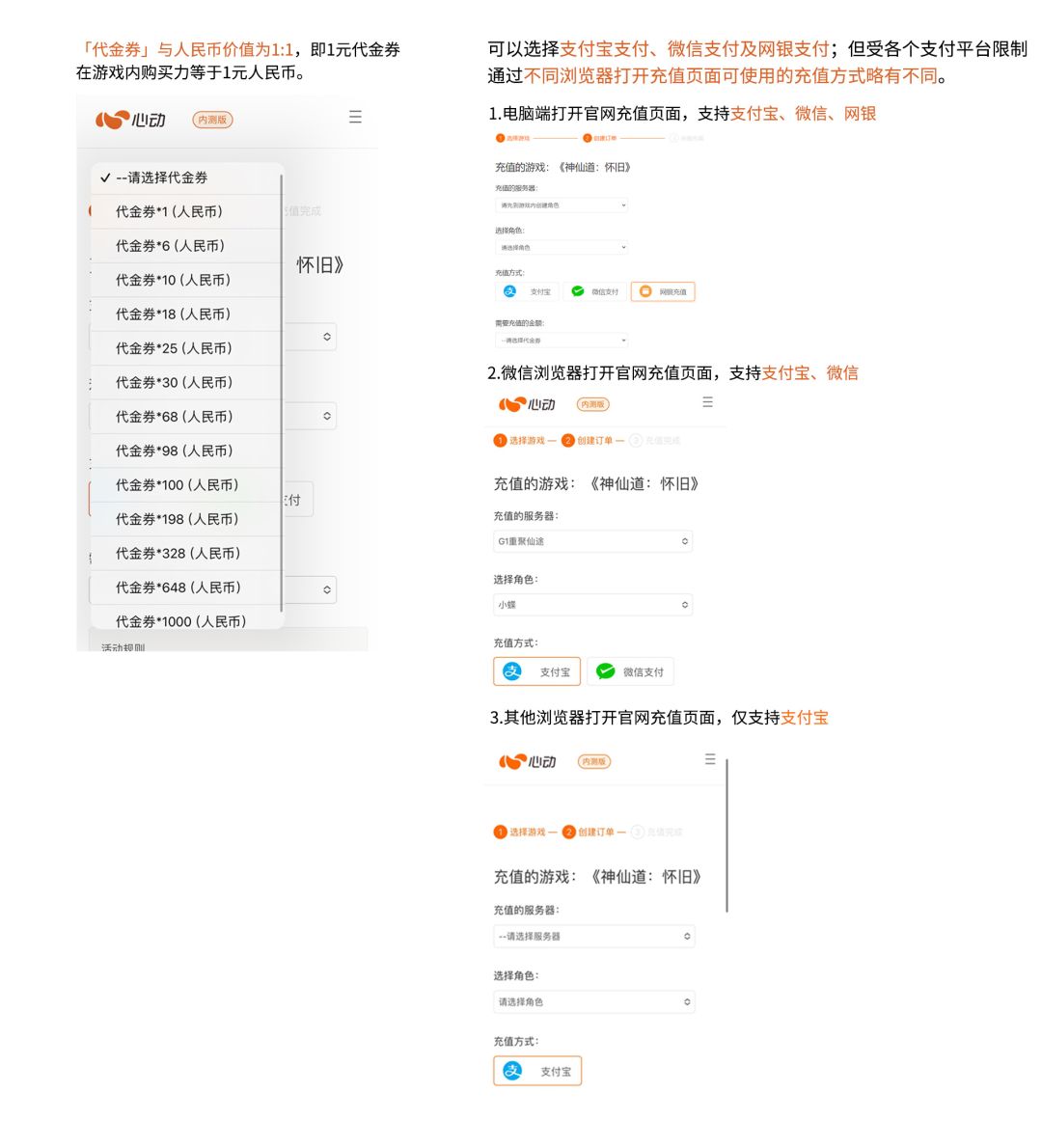Choose 代金券*1 (人民币) from the list

click(x=186, y=211)
